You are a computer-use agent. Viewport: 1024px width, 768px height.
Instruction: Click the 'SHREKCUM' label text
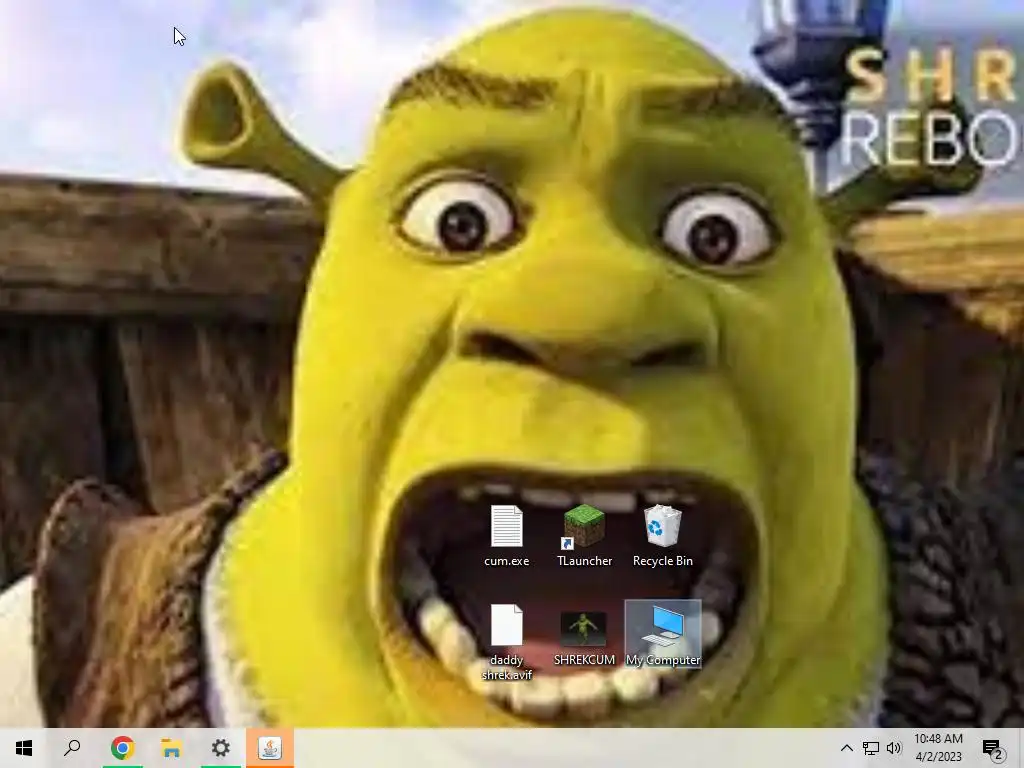(x=584, y=660)
